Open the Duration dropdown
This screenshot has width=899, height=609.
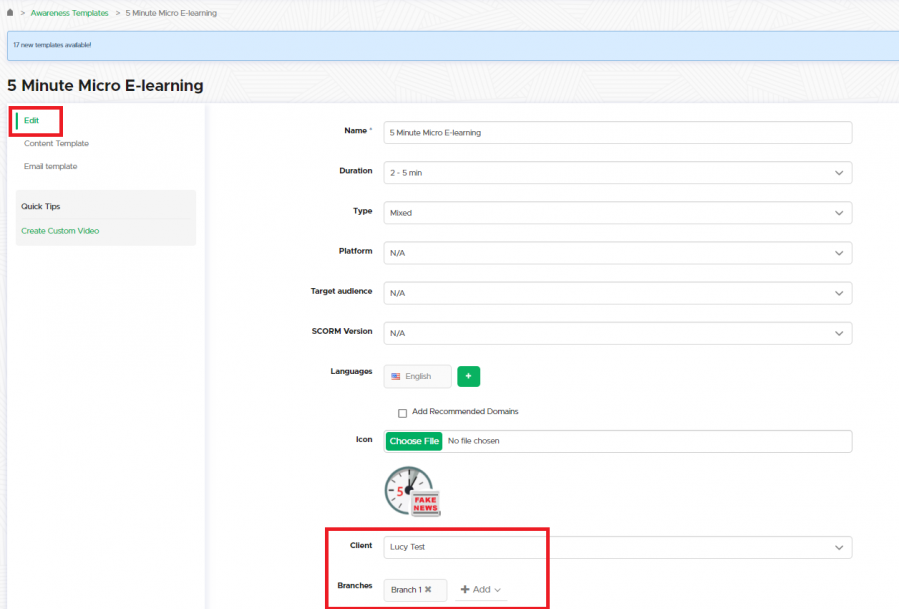pos(617,173)
